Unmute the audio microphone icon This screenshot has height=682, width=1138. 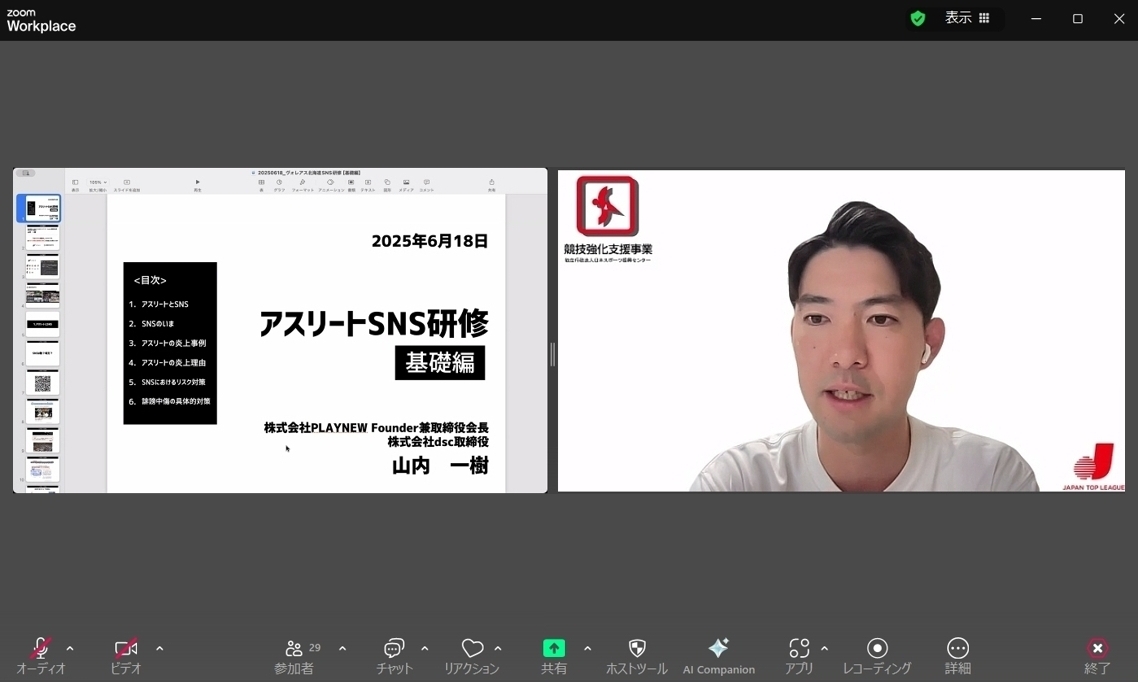click(x=41, y=647)
